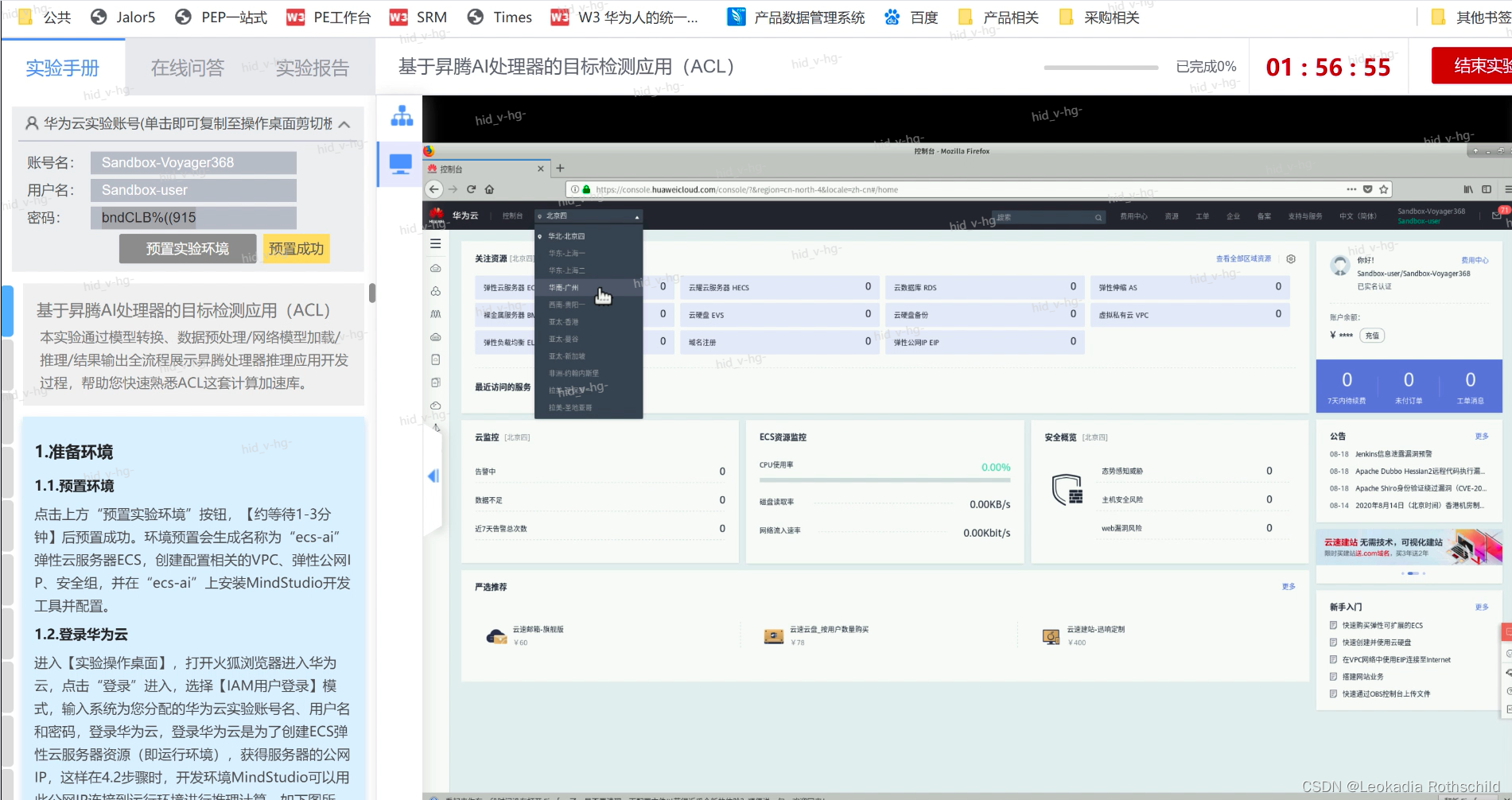
Task: Click the 充值 recharge button
Action: point(1372,336)
